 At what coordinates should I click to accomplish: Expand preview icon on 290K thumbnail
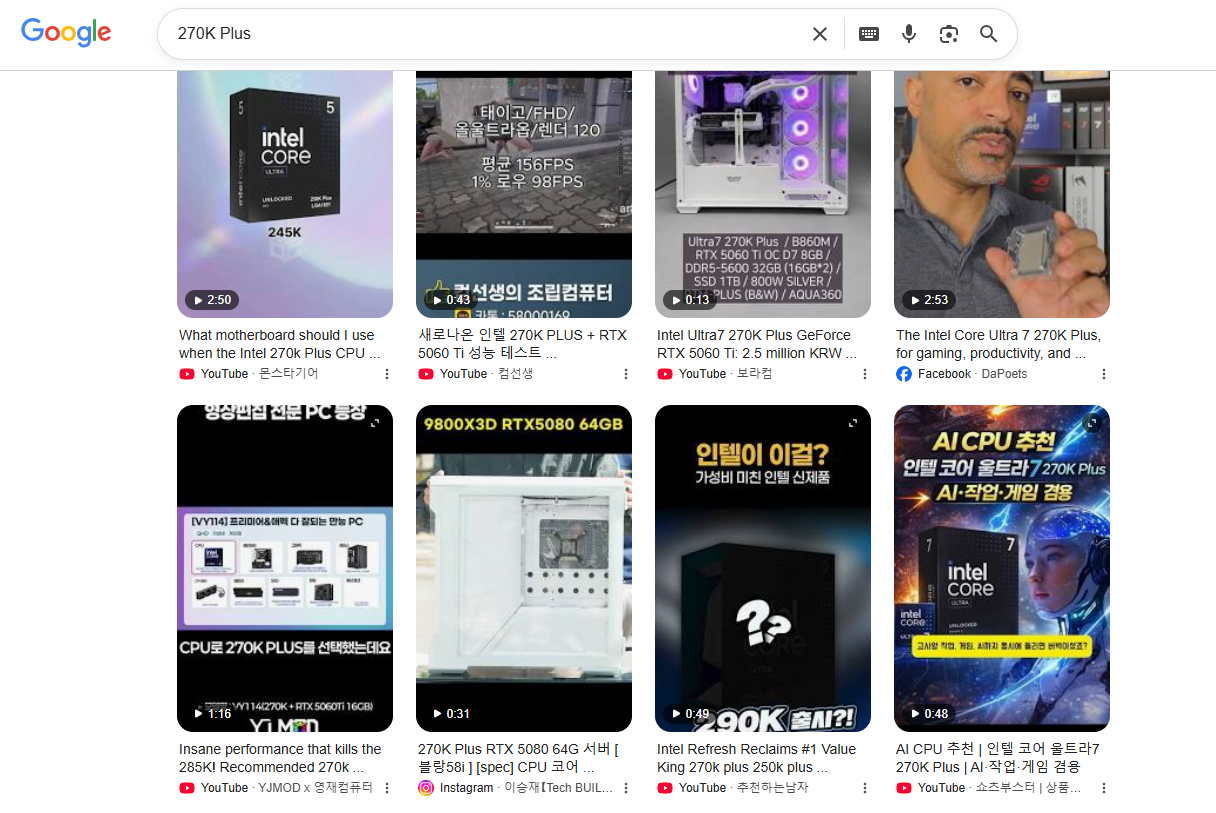tap(853, 424)
